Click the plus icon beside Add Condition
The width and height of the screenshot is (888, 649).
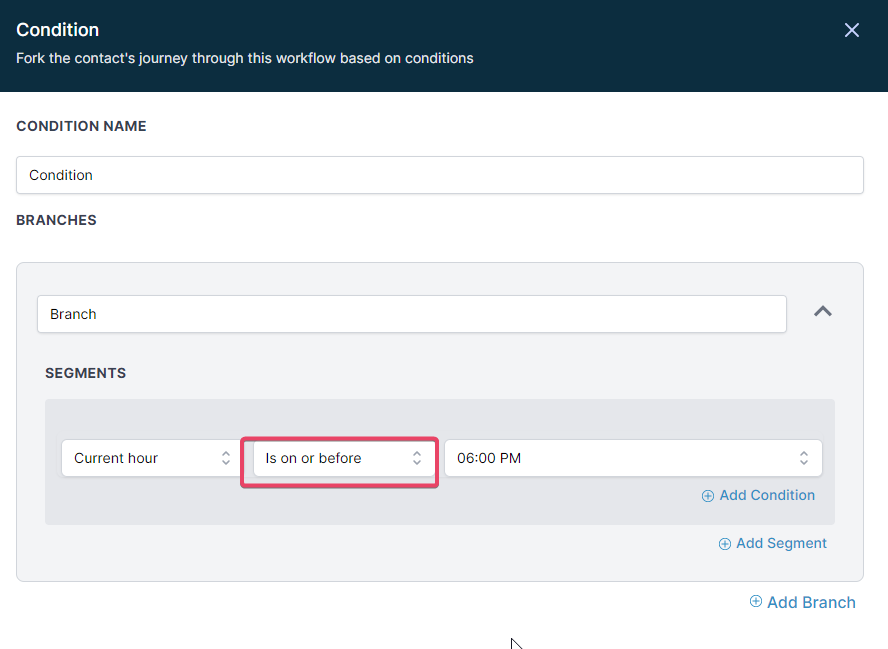[708, 496]
